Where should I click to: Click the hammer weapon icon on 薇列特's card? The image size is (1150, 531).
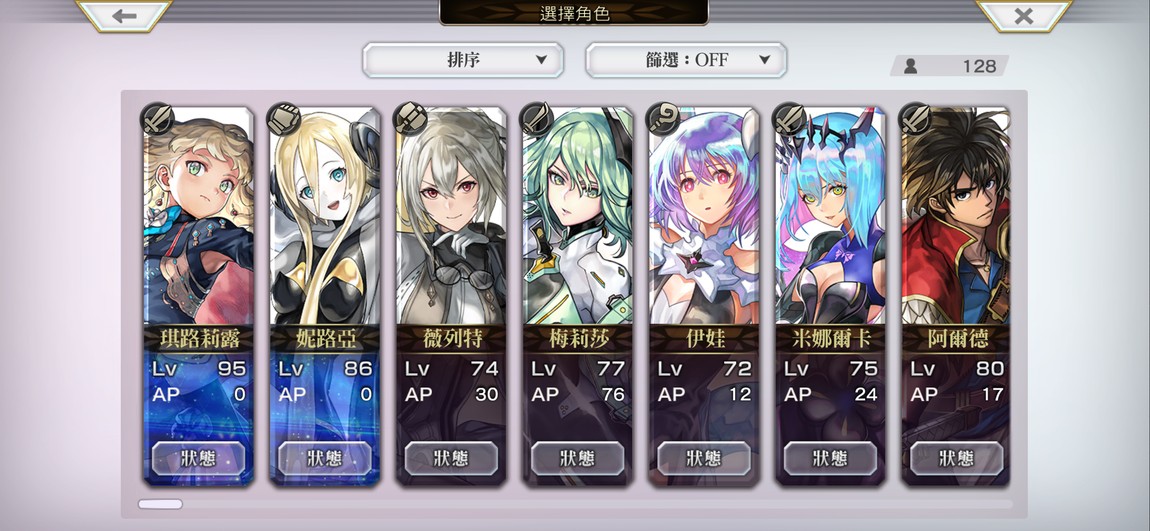click(409, 119)
